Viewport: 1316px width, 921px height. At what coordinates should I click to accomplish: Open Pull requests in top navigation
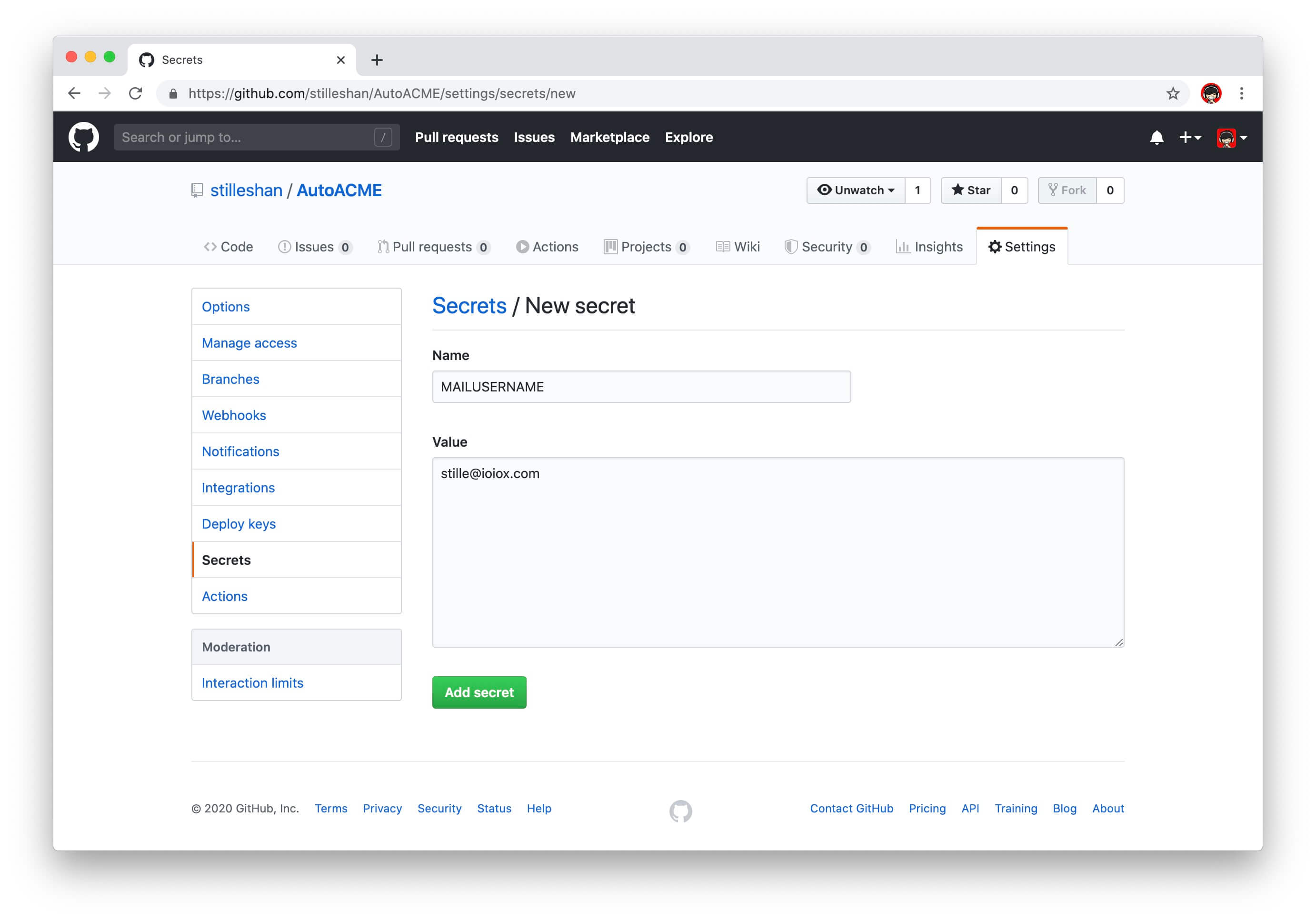pyautogui.click(x=457, y=138)
